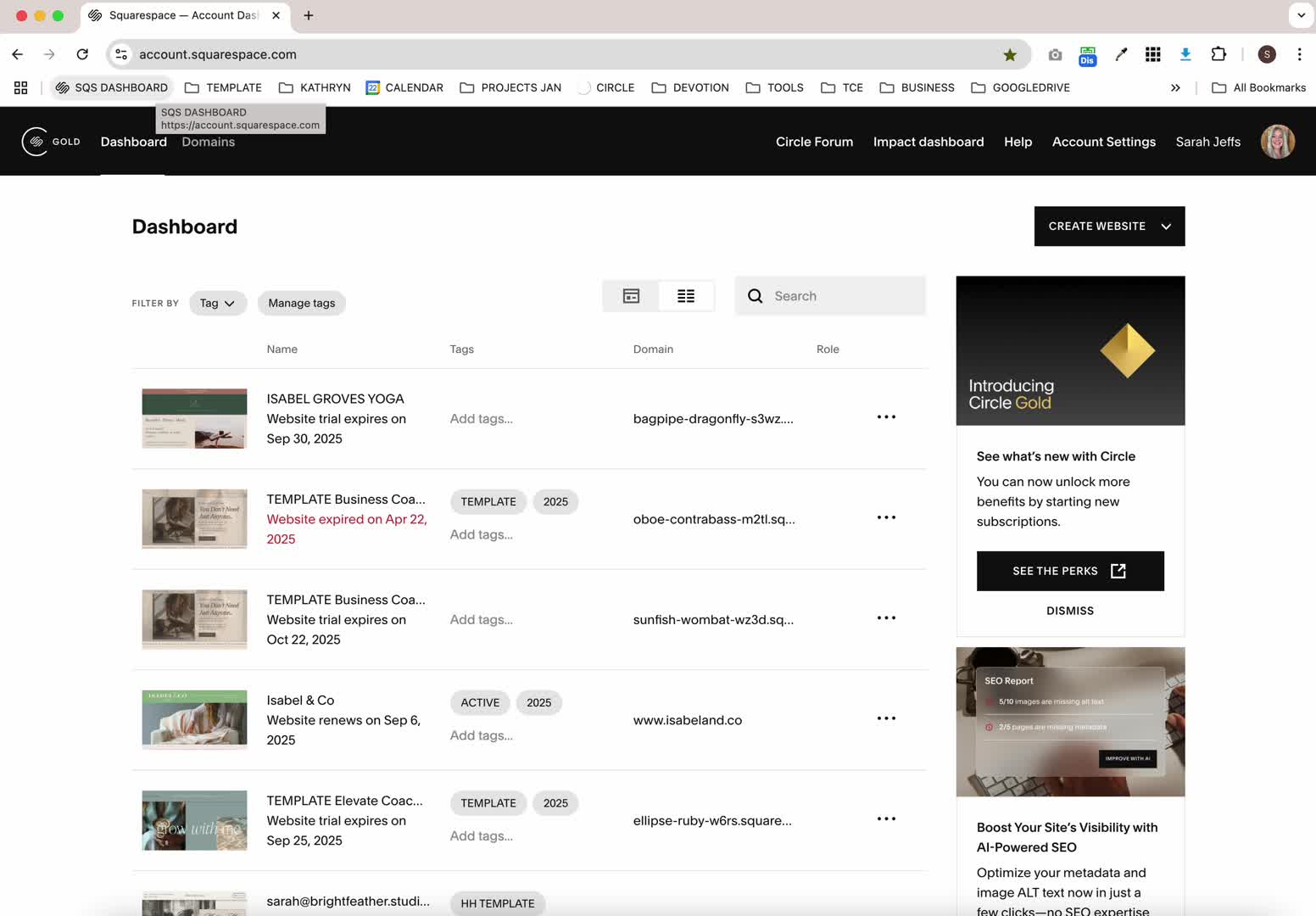
Task: Click the Manage tags button
Action: (x=301, y=303)
